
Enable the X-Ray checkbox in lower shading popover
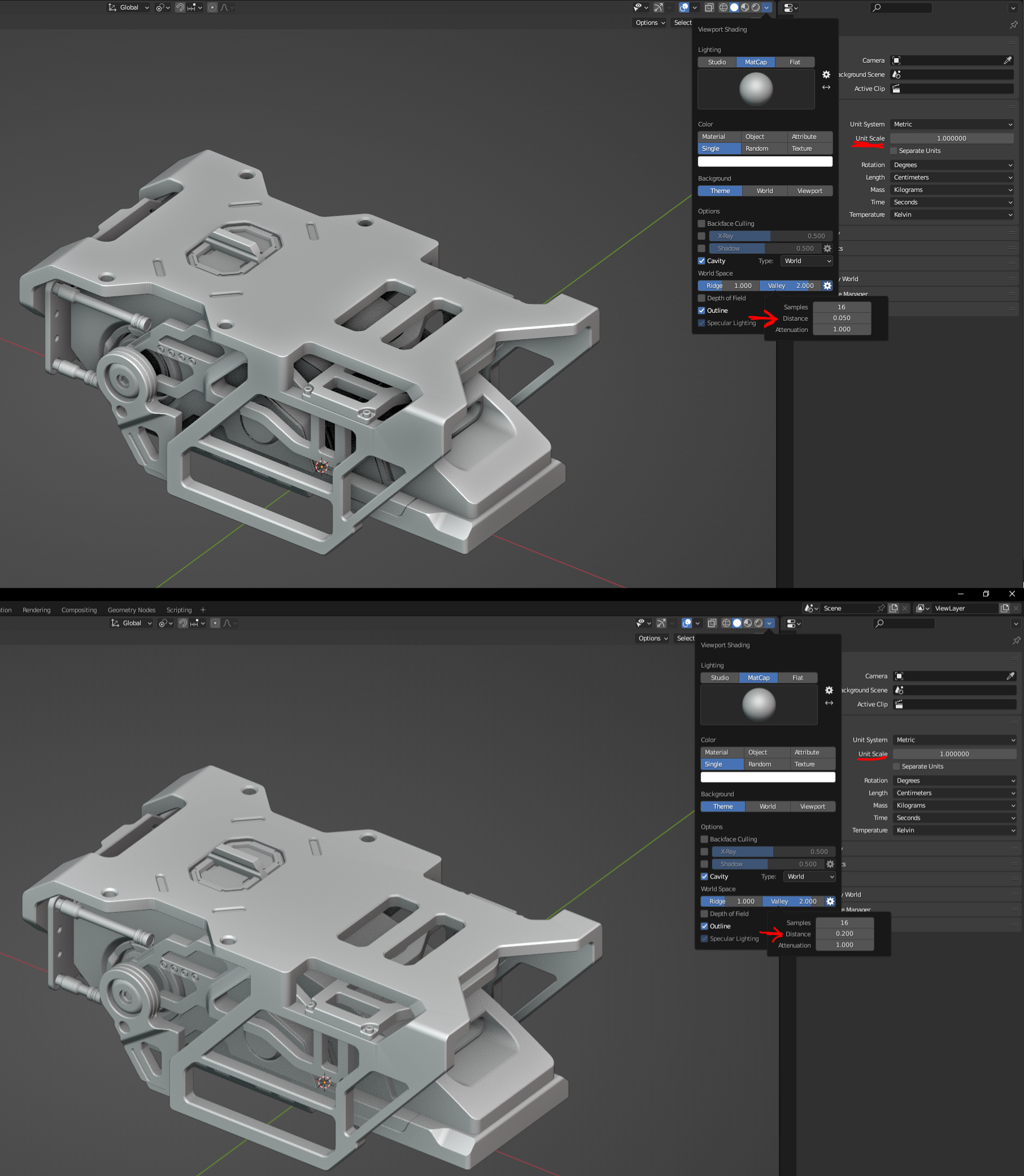point(704,851)
